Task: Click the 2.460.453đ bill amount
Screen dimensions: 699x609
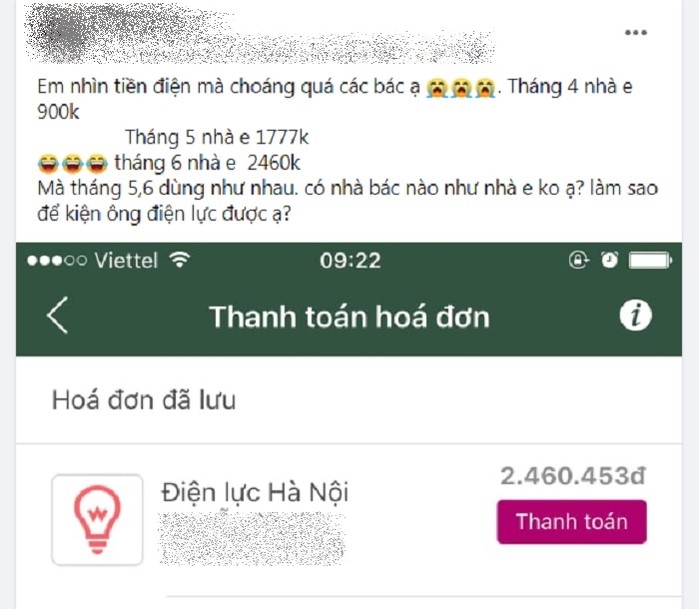Action: pos(573,476)
